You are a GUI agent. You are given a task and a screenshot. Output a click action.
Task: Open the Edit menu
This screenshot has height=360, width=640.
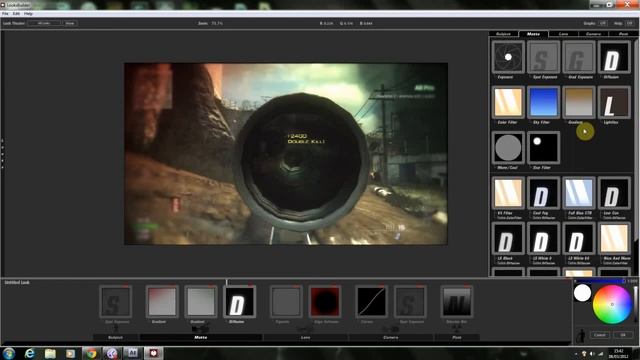pos(16,13)
